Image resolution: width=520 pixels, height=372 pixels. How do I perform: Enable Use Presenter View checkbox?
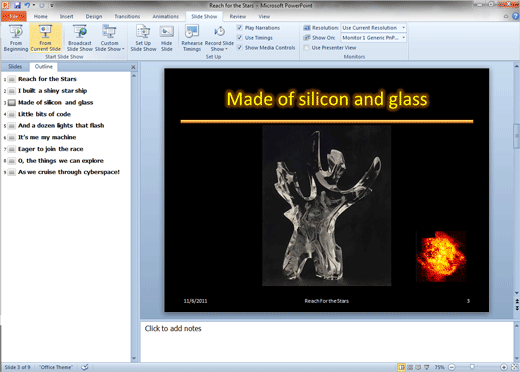point(306,48)
